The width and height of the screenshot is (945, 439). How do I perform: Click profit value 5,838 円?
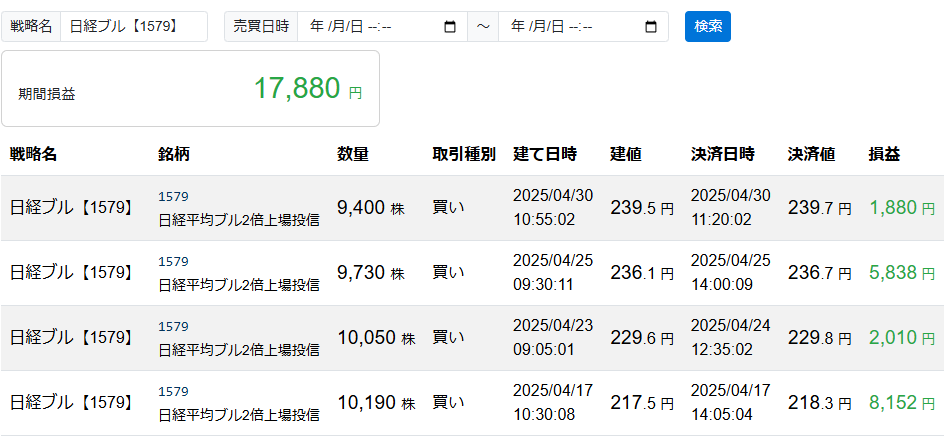point(902,273)
